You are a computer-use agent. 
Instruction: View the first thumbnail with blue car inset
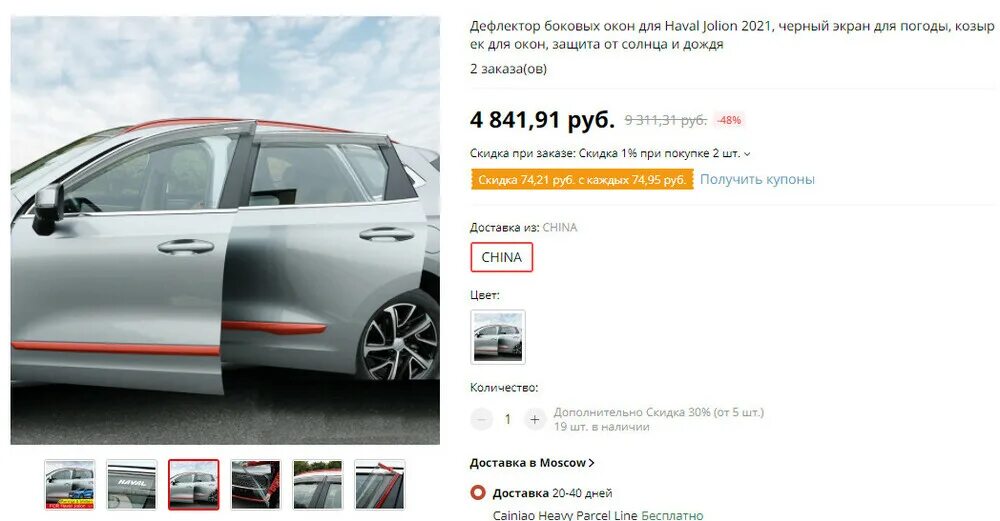pos(70,485)
